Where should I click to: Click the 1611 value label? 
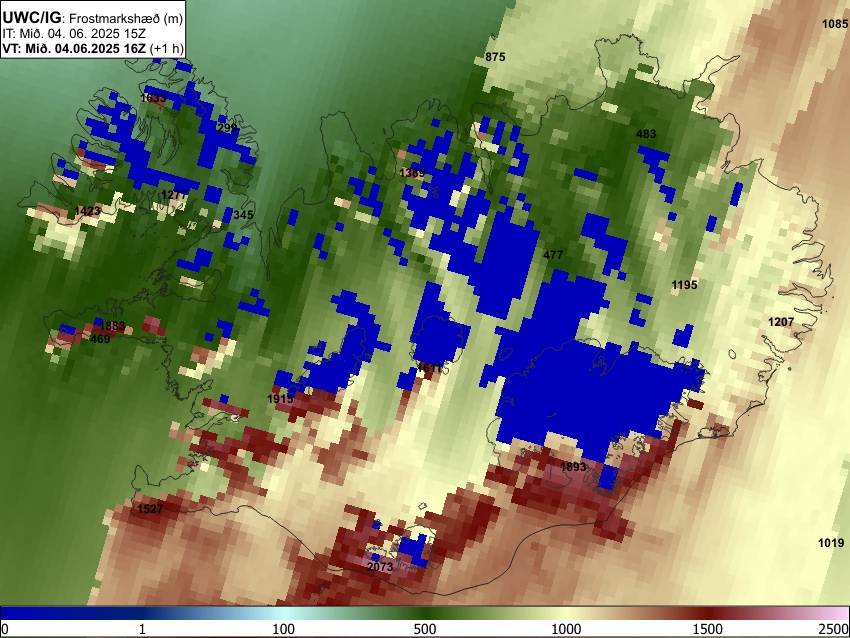(x=429, y=368)
